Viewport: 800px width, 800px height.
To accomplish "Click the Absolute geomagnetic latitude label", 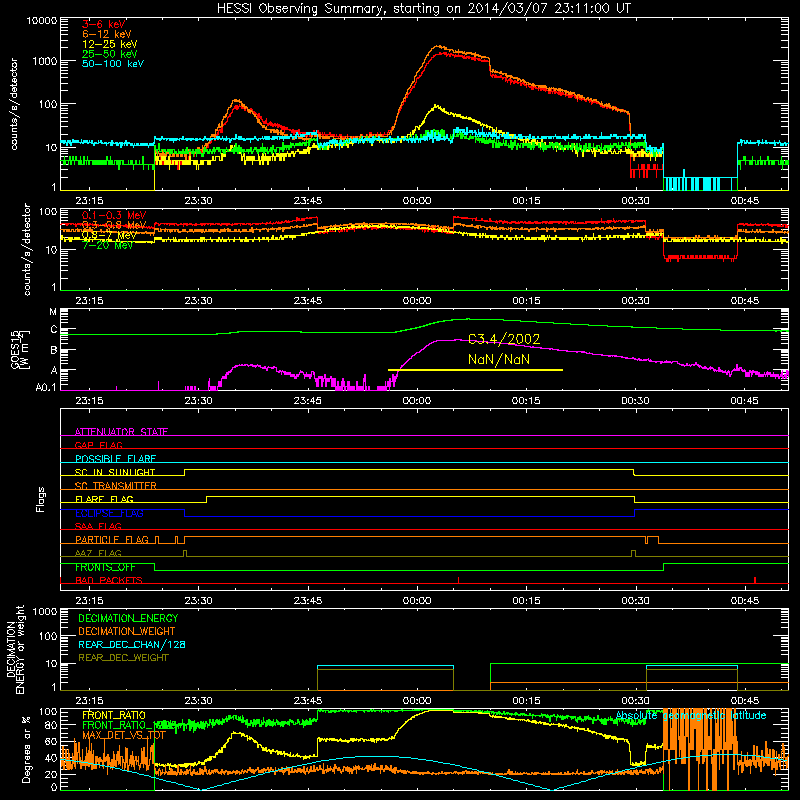I will point(691,715).
